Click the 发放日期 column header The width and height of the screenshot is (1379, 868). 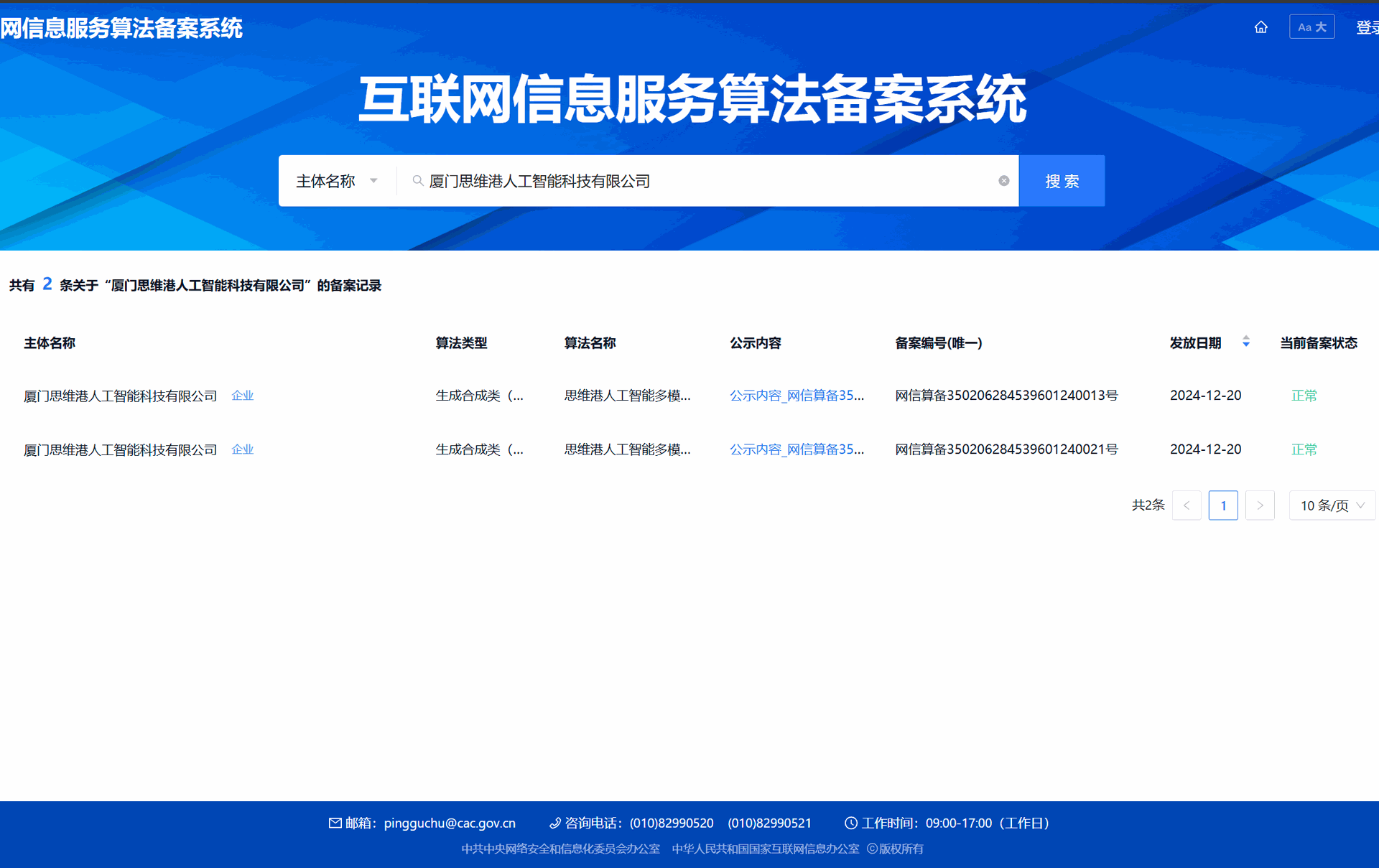pyautogui.click(x=1195, y=343)
